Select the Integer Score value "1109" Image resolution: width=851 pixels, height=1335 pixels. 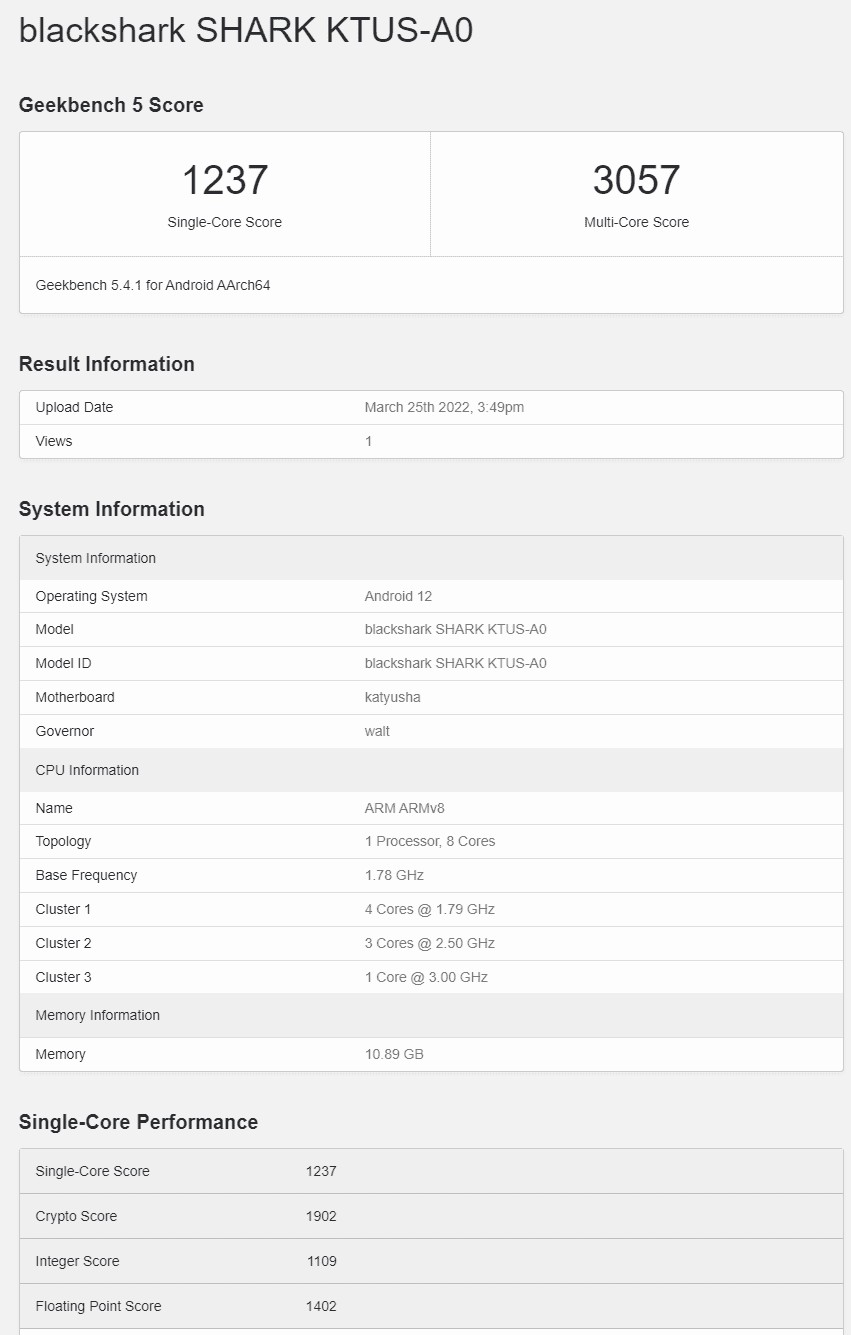tap(321, 1261)
